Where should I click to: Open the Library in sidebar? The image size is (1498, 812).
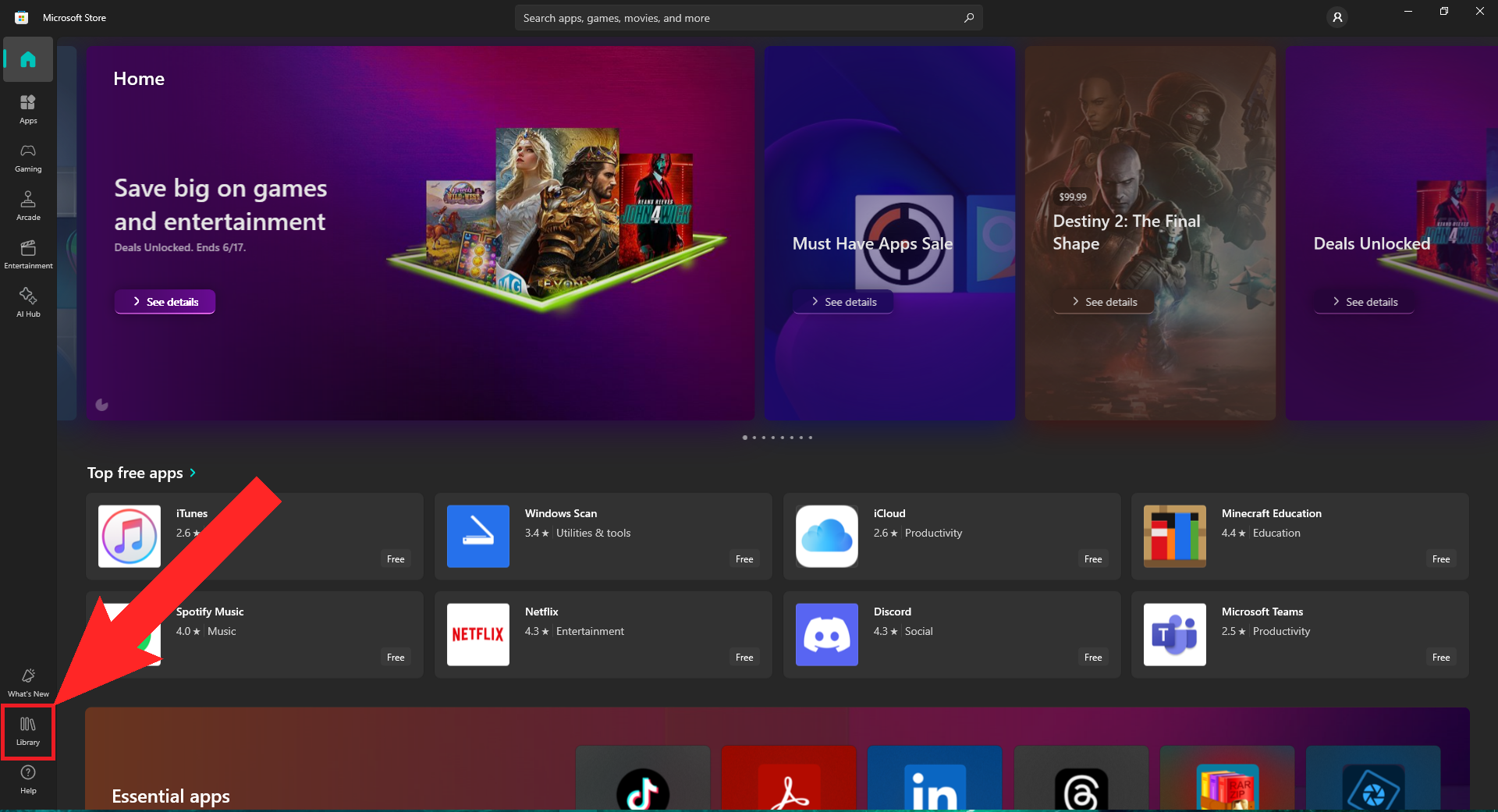point(28,731)
